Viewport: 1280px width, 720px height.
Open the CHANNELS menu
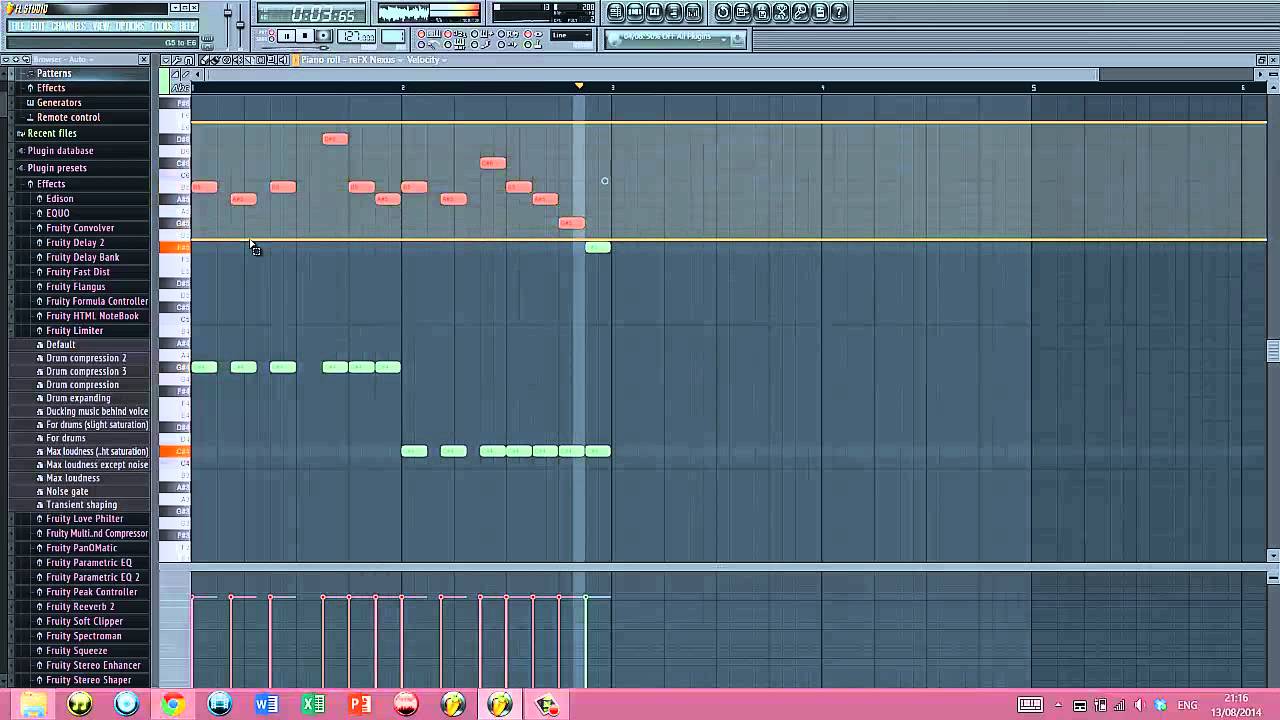tap(69, 26)
